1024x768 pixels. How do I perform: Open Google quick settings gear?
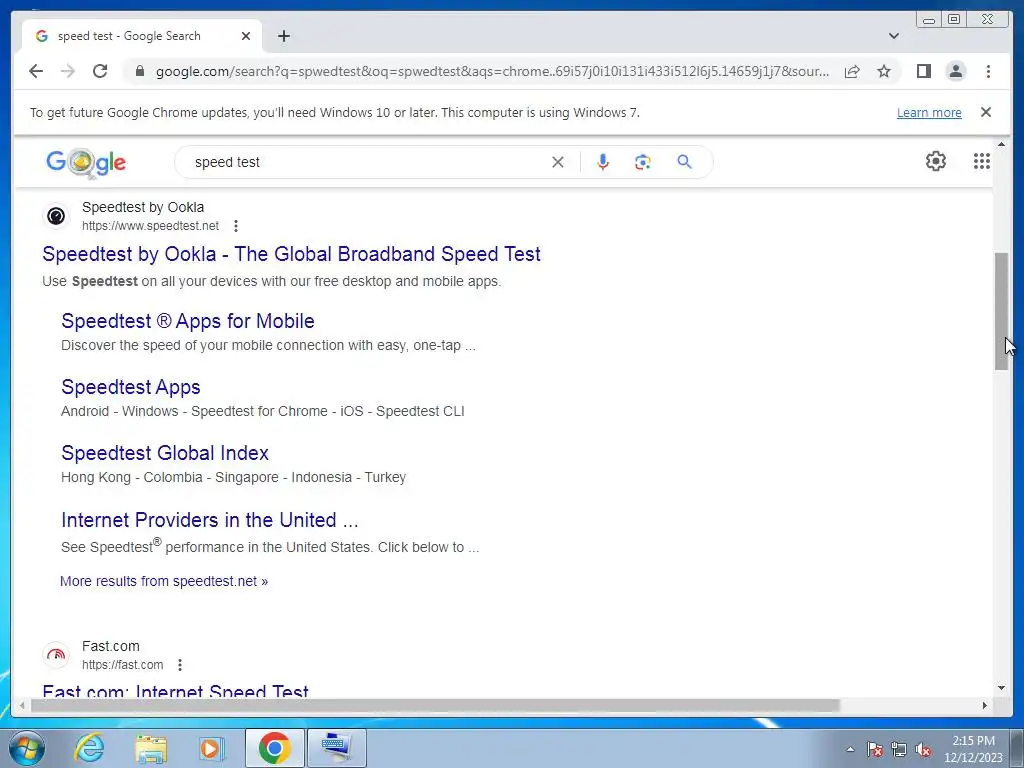[935, 161]
